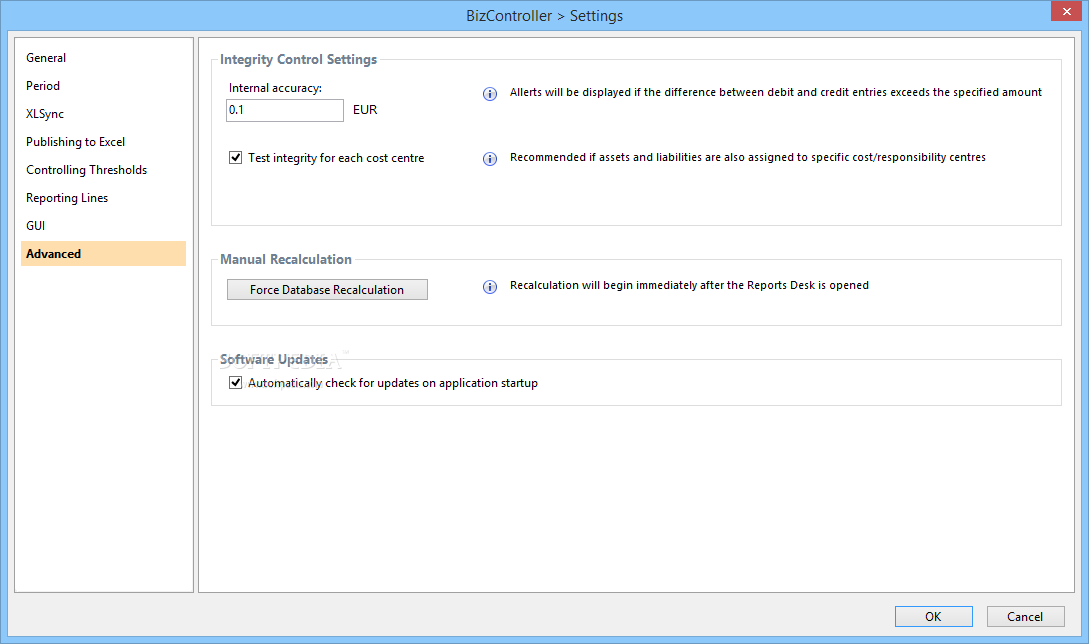Select Reporting Lines in the sidebar
The height and width of the screenshot is (644, 1089).
pyautogui.click(x=103, y=198)
